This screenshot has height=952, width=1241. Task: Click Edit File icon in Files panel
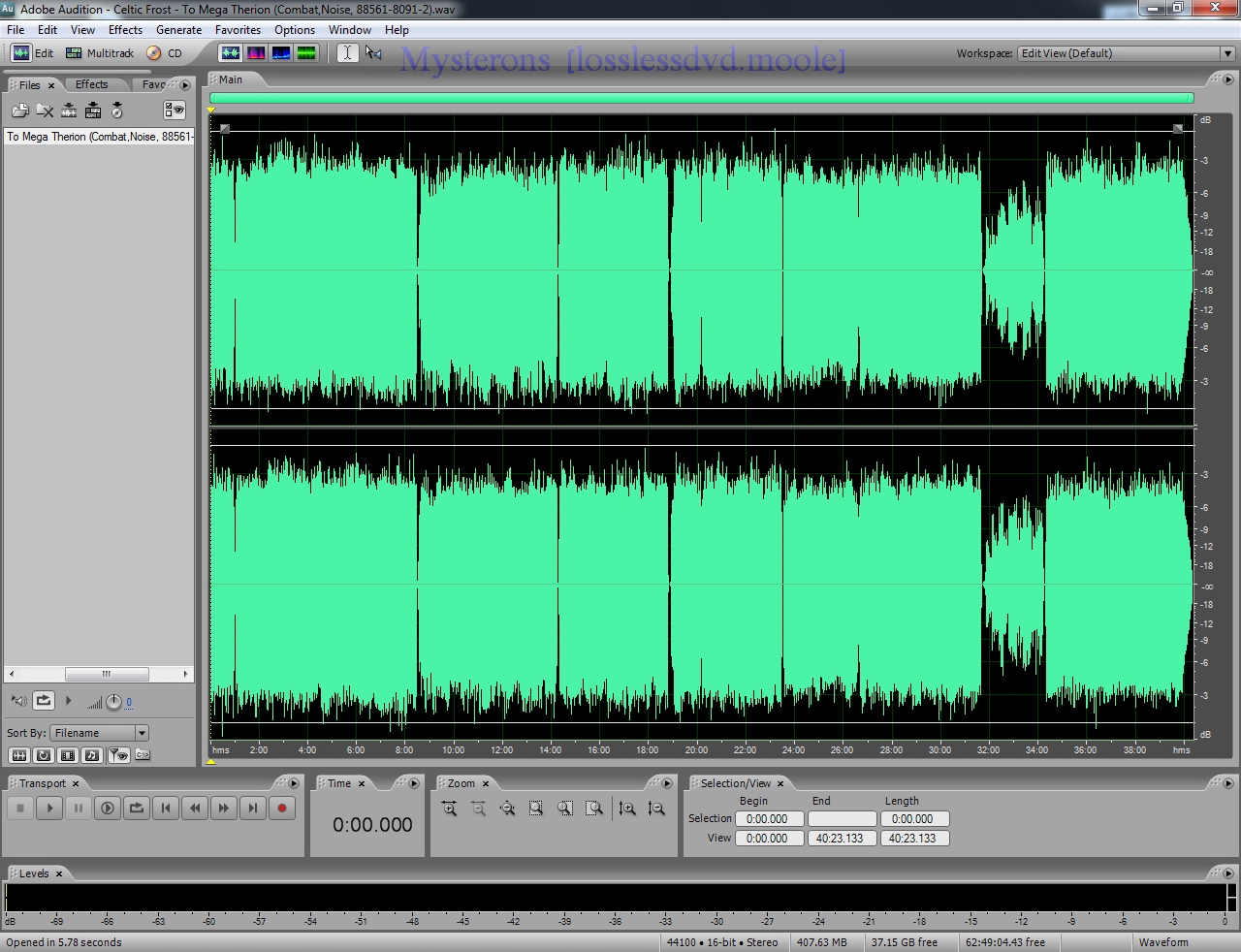[x=69, y=111]
